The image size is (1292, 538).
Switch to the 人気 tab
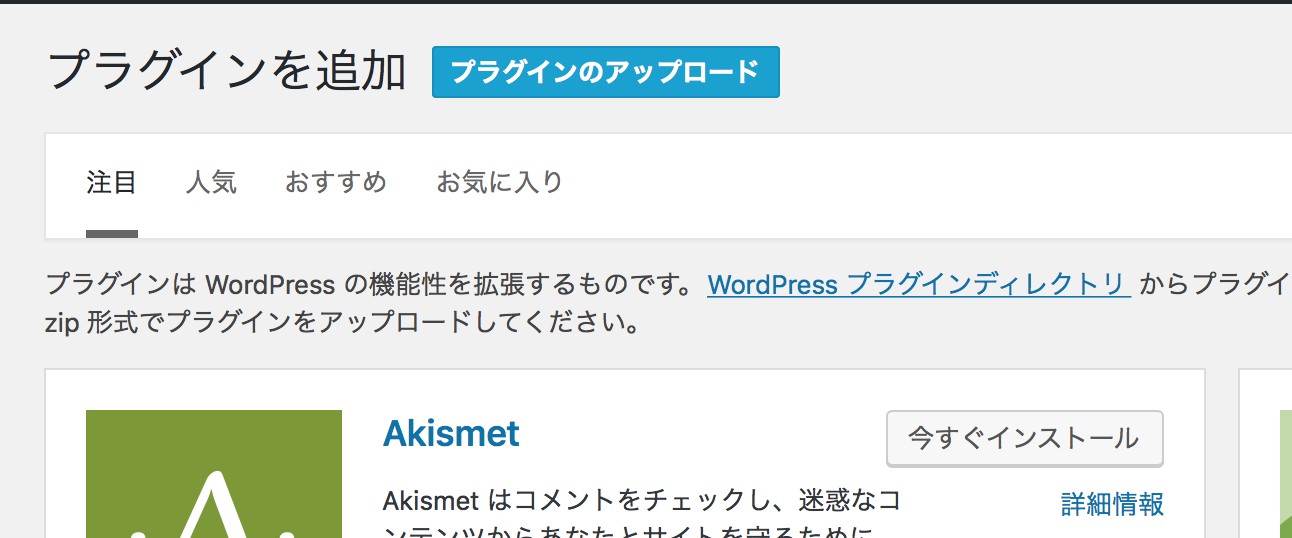coord(211,183)
